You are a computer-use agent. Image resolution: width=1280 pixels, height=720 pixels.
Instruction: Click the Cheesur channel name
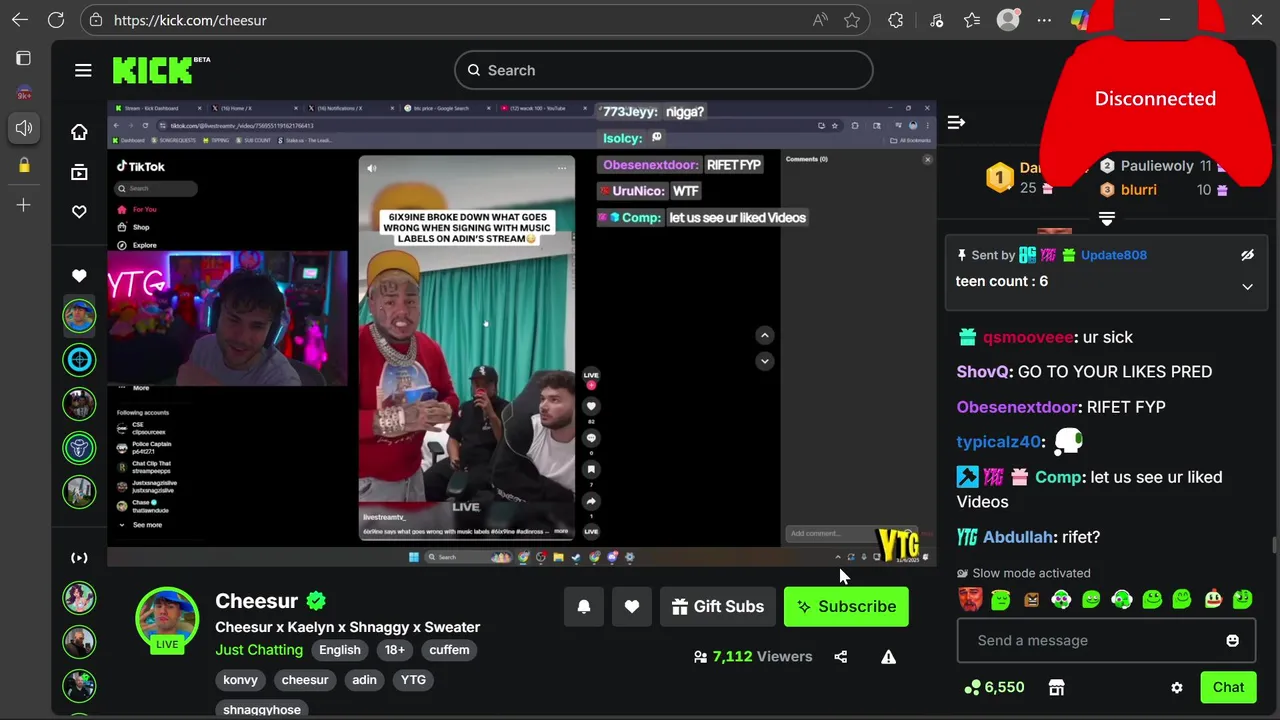(257, 601)
